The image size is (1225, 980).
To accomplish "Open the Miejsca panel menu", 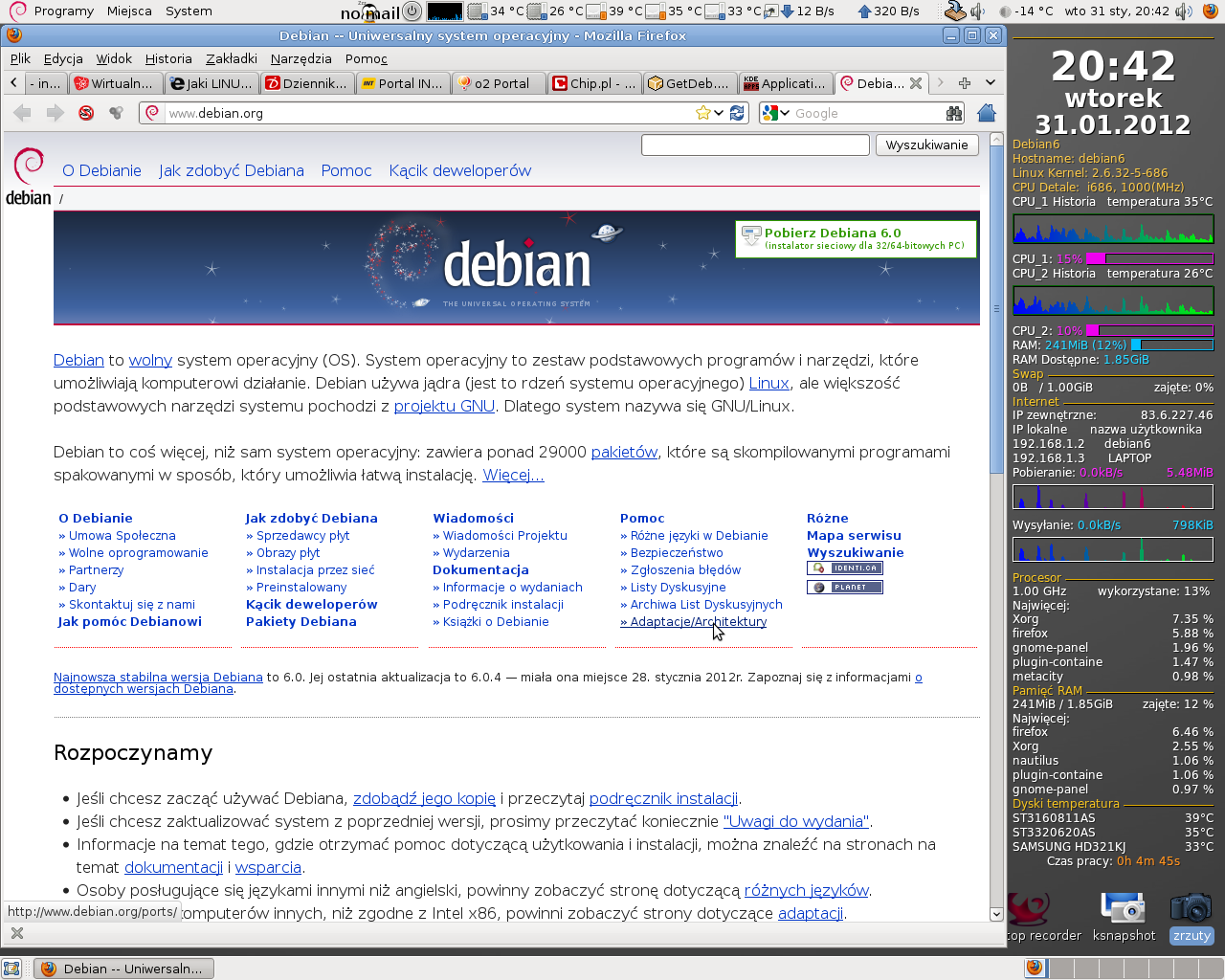I will (x=129, y=11).
